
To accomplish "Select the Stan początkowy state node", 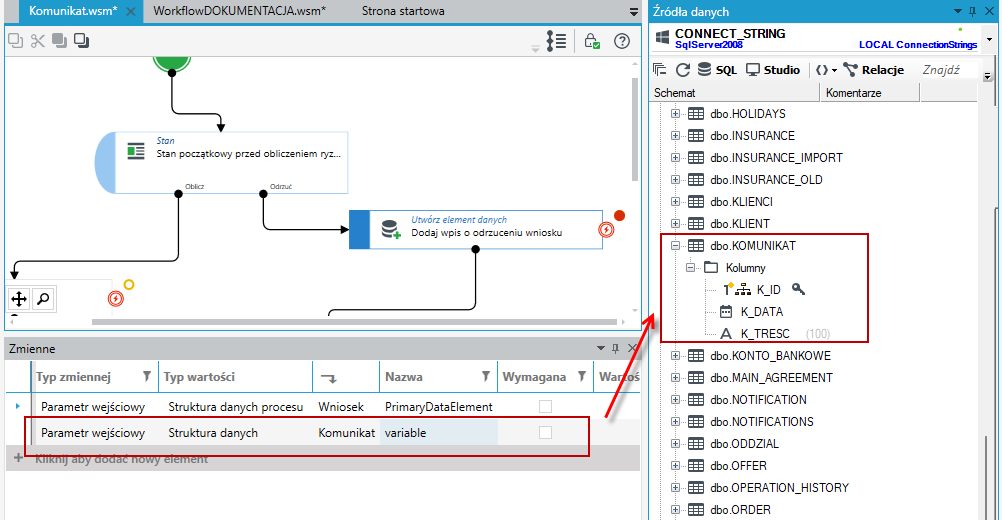I will tap(222, 162).
